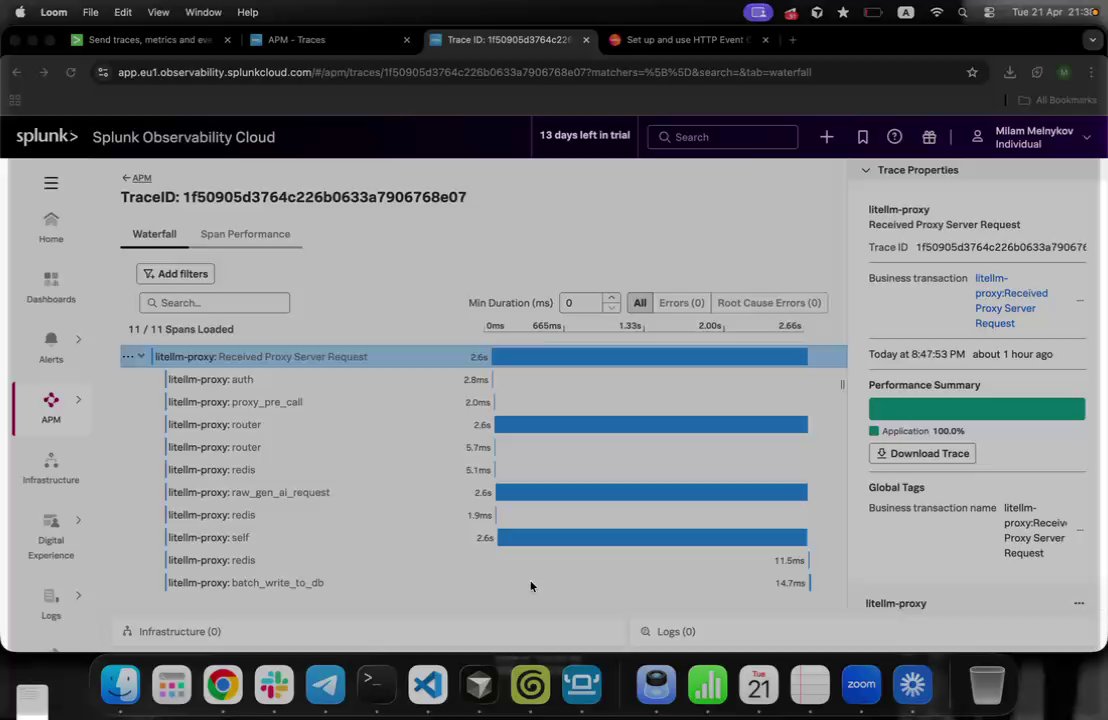Image resolution: width=1108 pixels, height=720 pixels.
Task: Open browser downloads icon
Action: 1009,72
